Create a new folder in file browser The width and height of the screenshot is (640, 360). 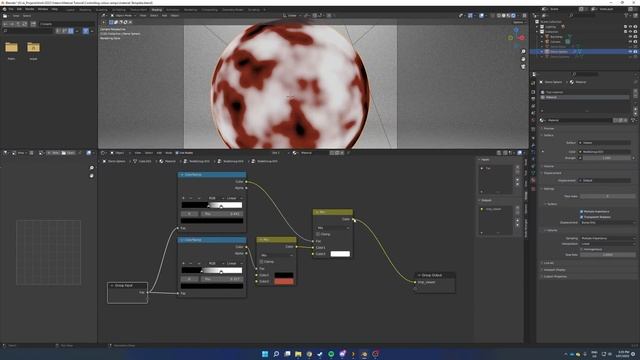coord(33,24)
